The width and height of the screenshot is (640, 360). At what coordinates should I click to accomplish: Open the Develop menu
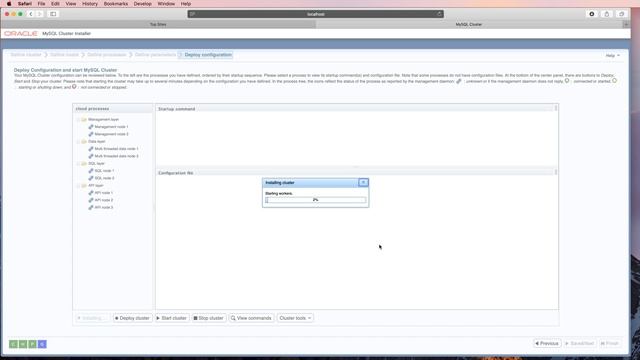point(142,4)
